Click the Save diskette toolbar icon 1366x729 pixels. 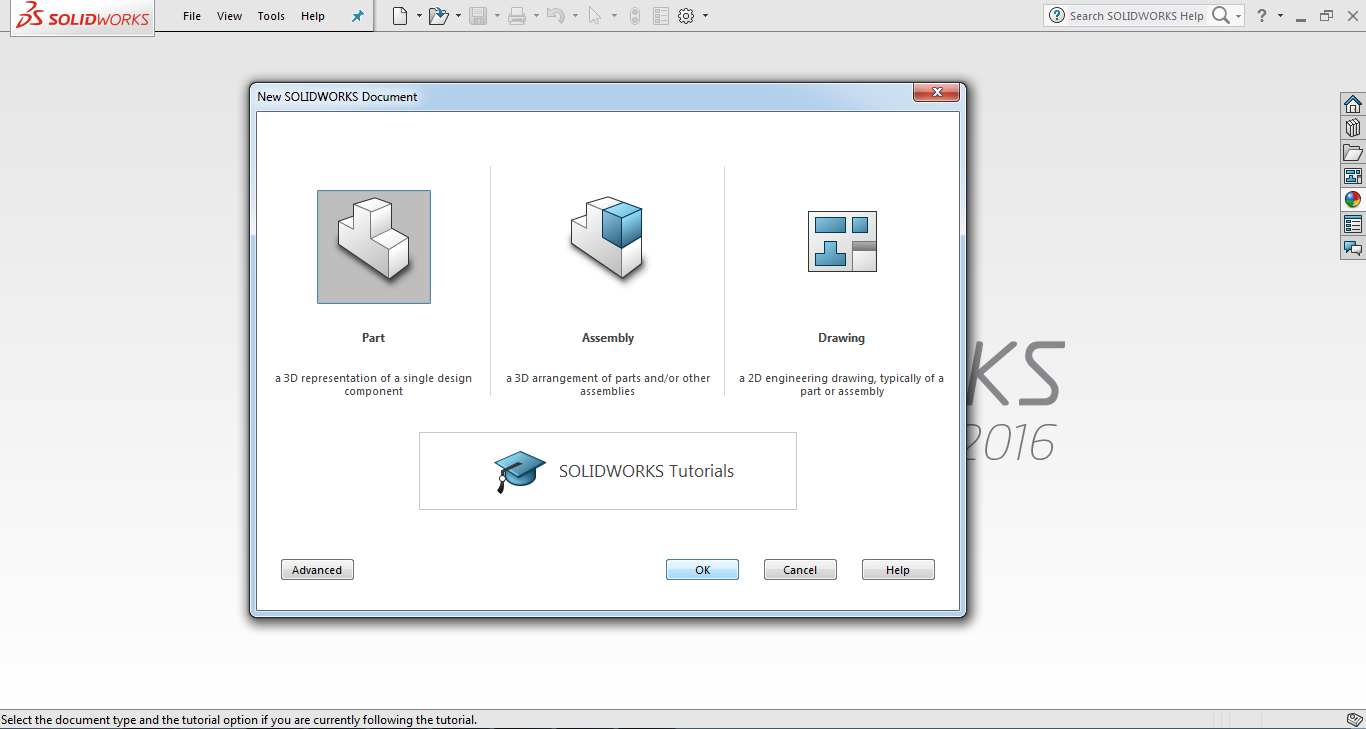478,16
